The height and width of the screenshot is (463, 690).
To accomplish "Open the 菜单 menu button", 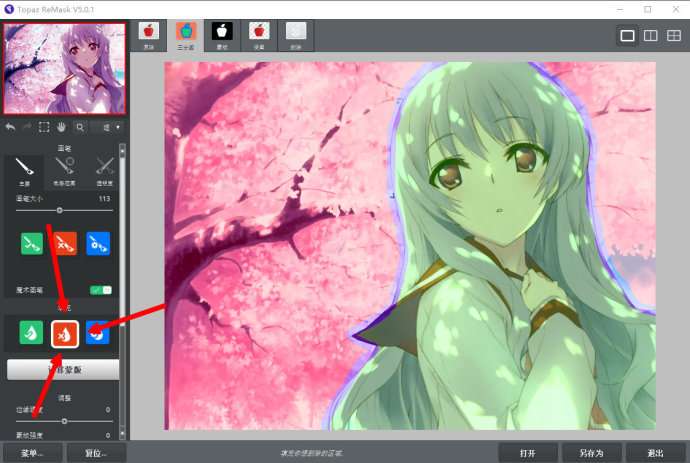I will point(31,453).
